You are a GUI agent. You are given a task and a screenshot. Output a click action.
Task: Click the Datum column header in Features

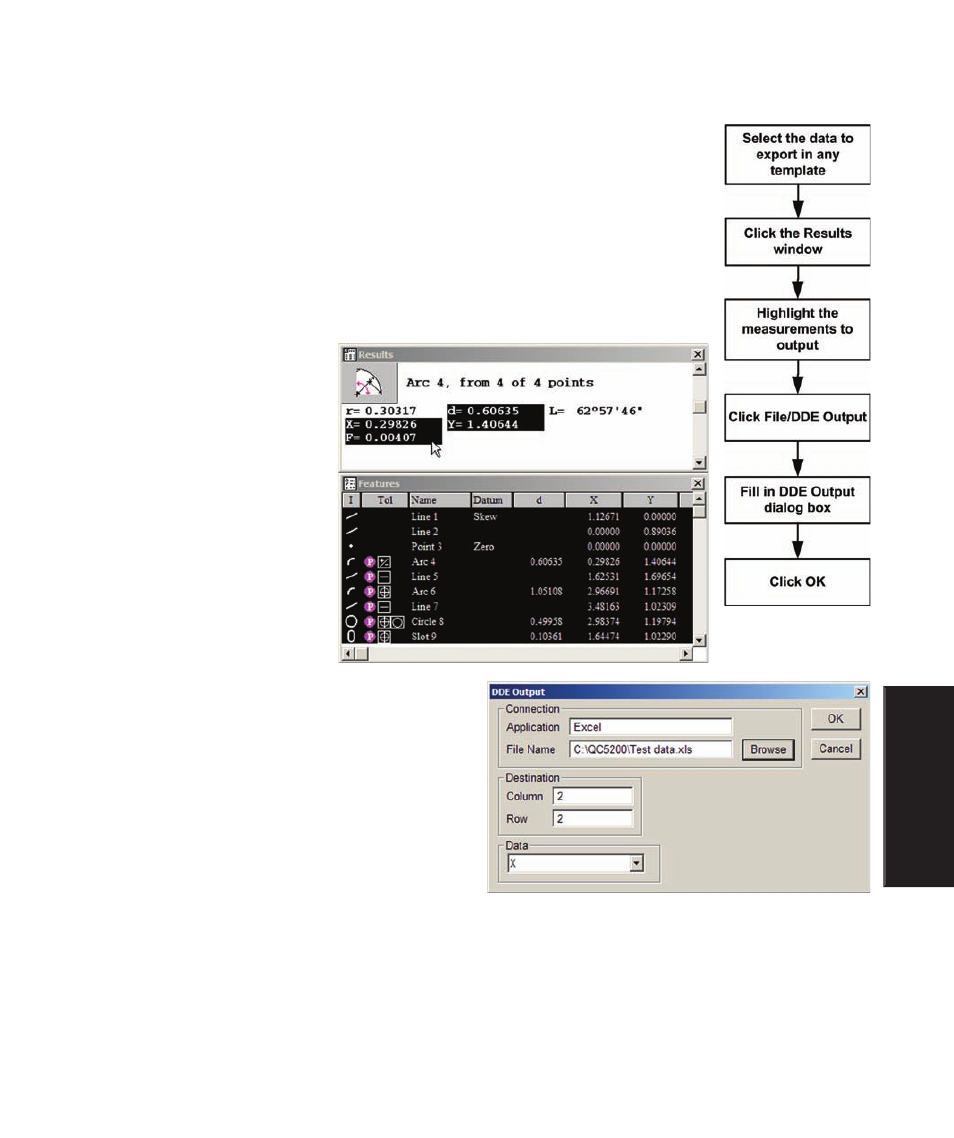tap(491, 500)
